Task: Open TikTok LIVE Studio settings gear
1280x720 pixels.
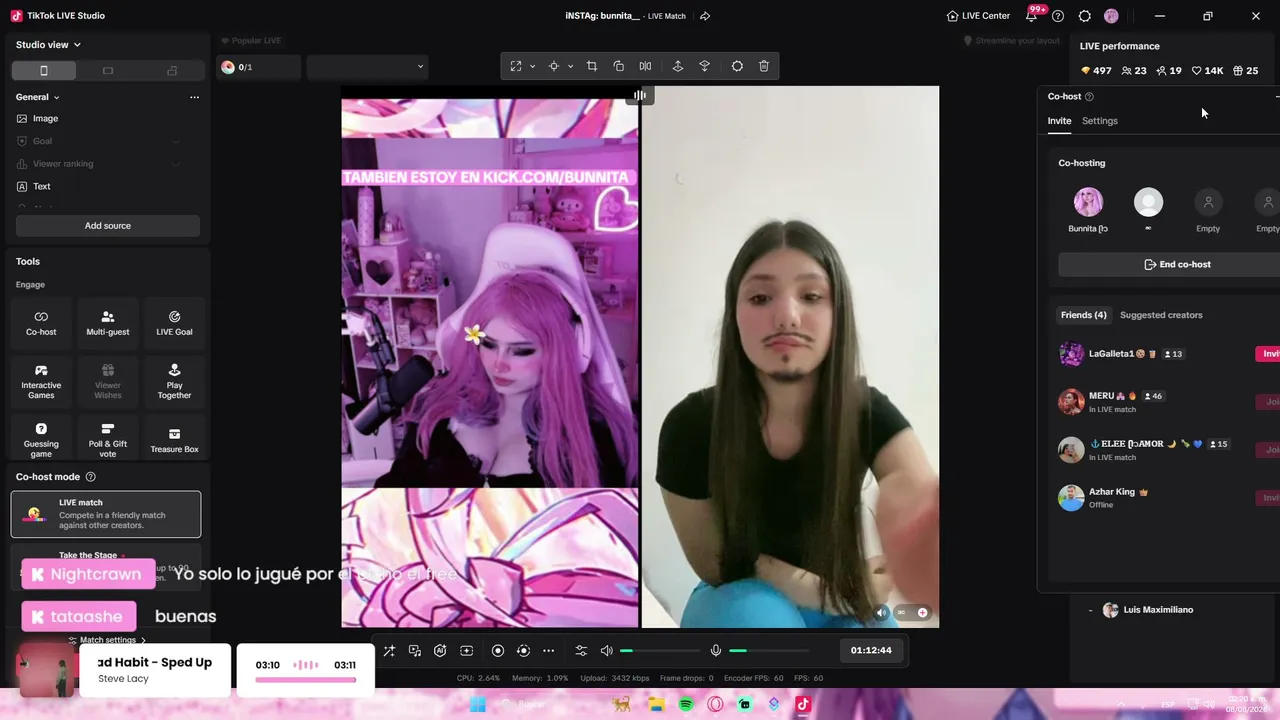Action: [1084, 16]
